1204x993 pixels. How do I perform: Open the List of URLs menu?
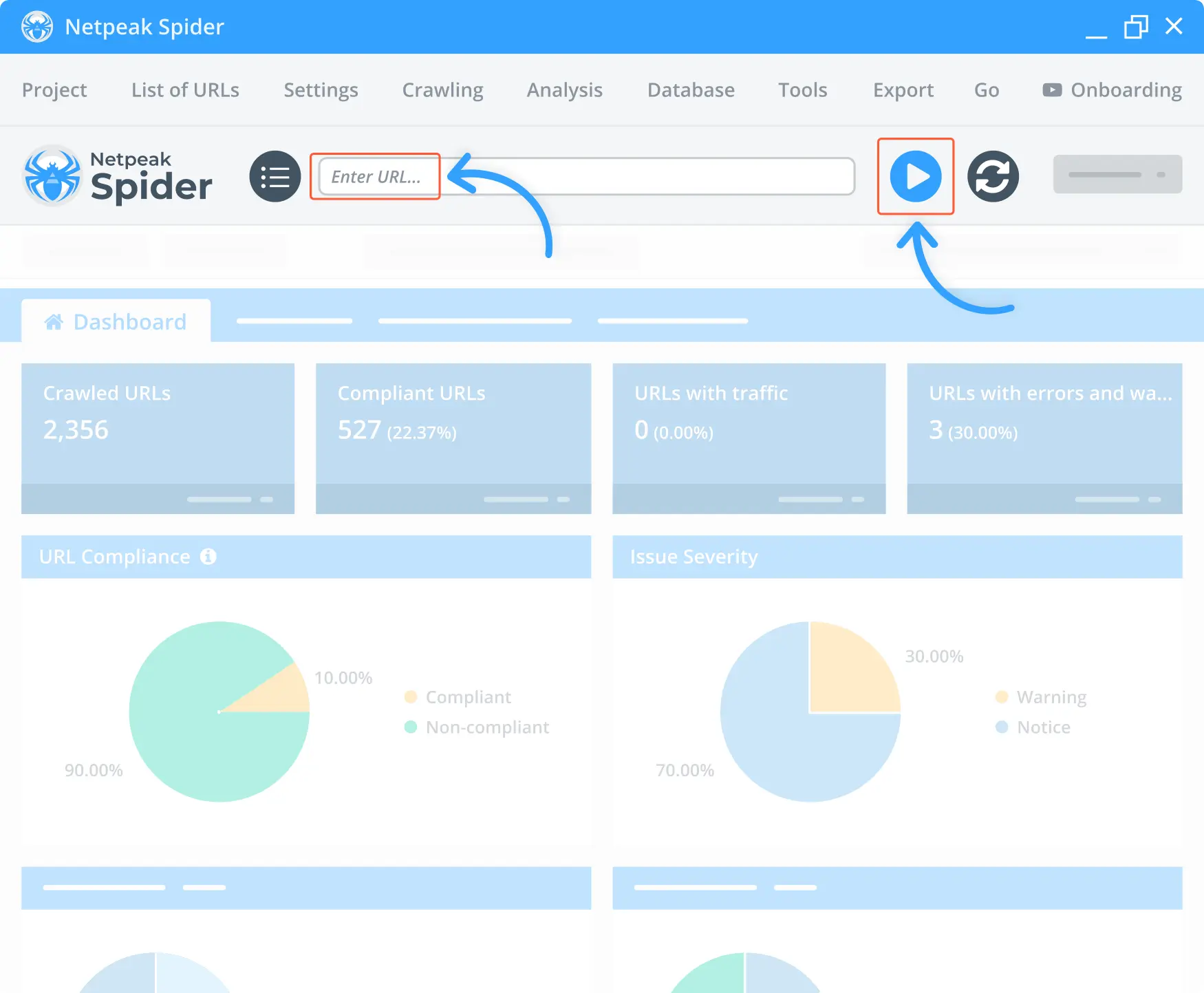[185, 90]
